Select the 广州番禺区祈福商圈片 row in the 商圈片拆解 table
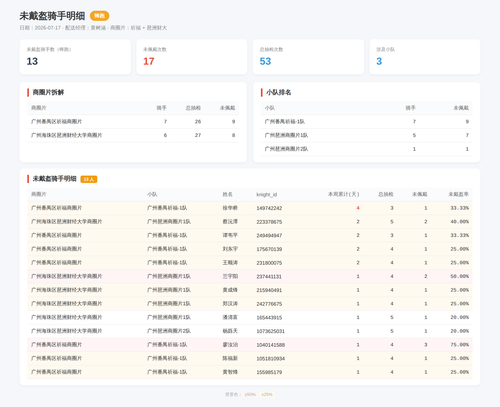Viewport: 500px width, 407px height. tap(133, 122)
